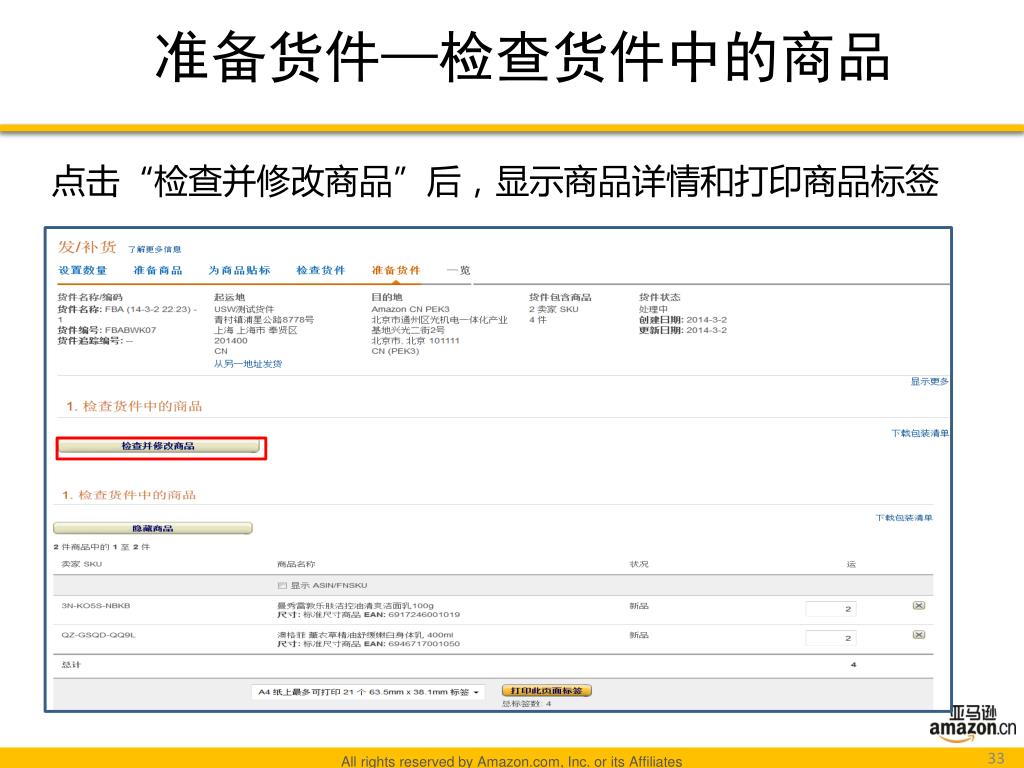Remove the QZ-GSQD-QQ9L product row
Viewport: 1024px width, 768px height.
tap(918, 635)
